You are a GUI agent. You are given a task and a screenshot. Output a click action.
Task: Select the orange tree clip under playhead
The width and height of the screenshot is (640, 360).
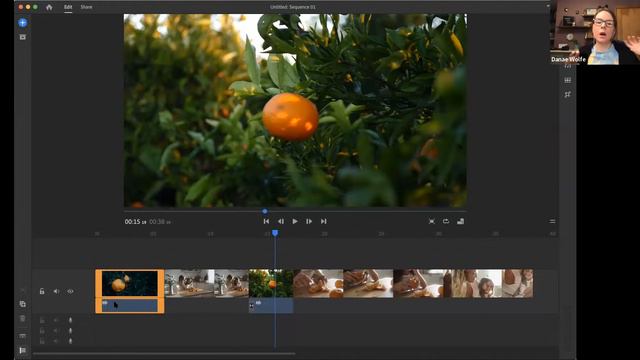[x=271, y=283]
